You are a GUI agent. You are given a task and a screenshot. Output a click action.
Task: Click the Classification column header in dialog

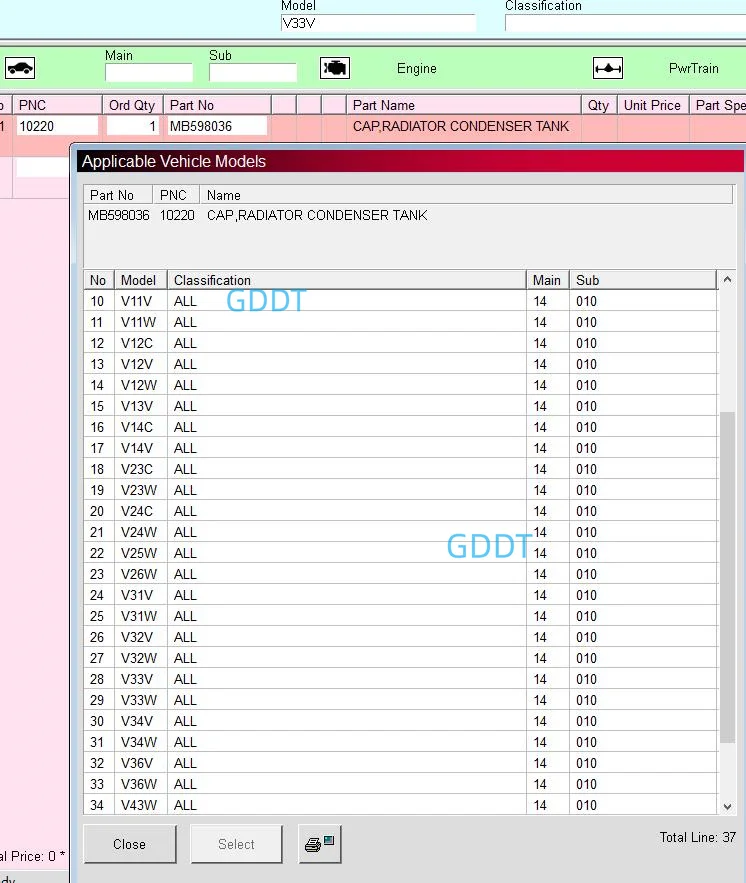[x=346, y=280]
